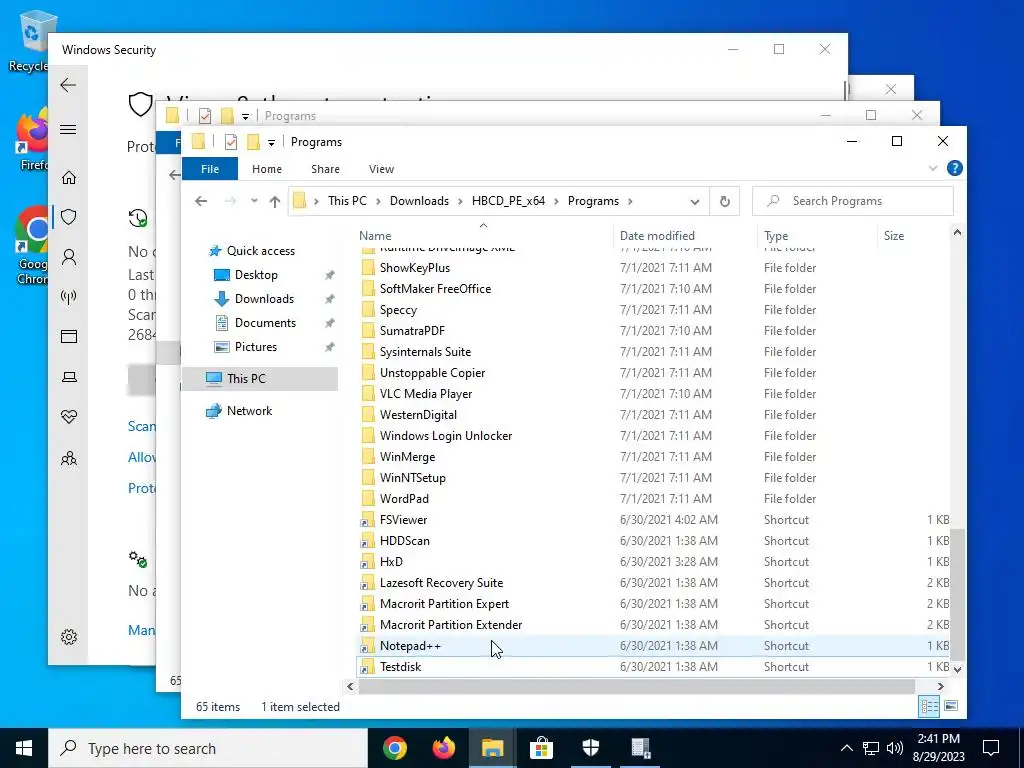The height and width of the screenshot is (768, 1024).
Task: Open the Home icon in Windows Security sidebar
Action: [x=69, y=178]
